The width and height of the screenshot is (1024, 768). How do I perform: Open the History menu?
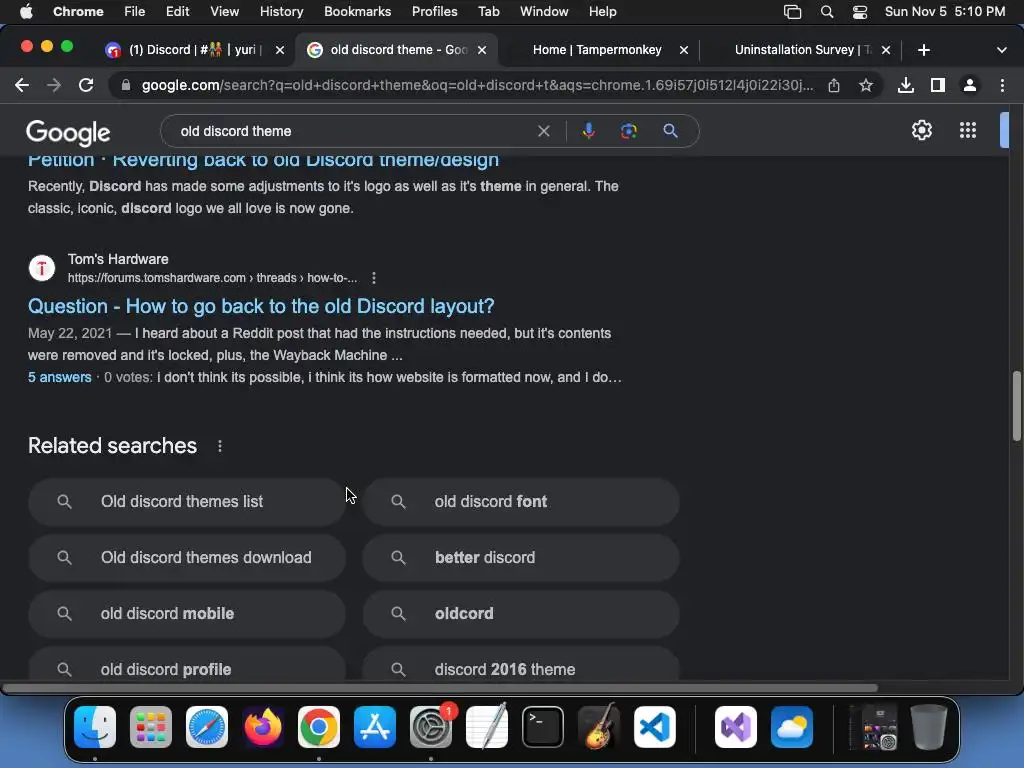[x=281, y=12]
